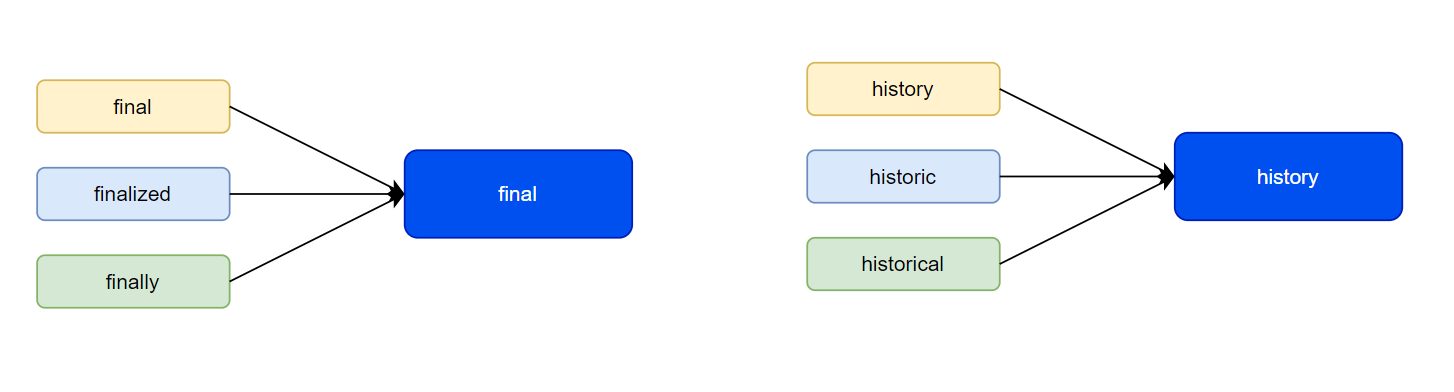The height and width of the screenshot is (392, 1454).
Task: Select the light blue 'finalized' box
Action: coord(133,194)
